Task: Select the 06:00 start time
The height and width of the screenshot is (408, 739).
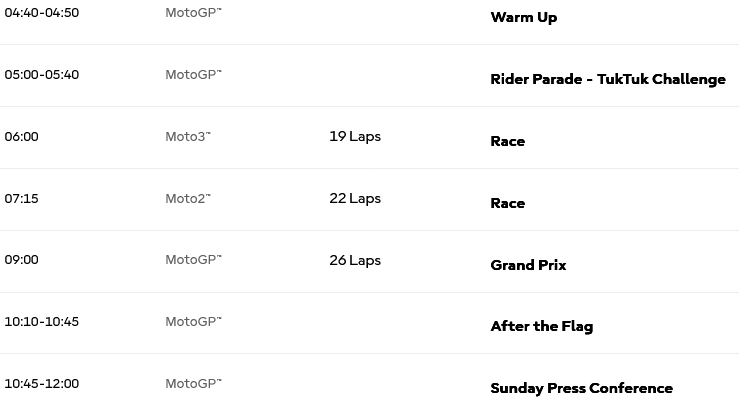Action: [x=21, y=137]
